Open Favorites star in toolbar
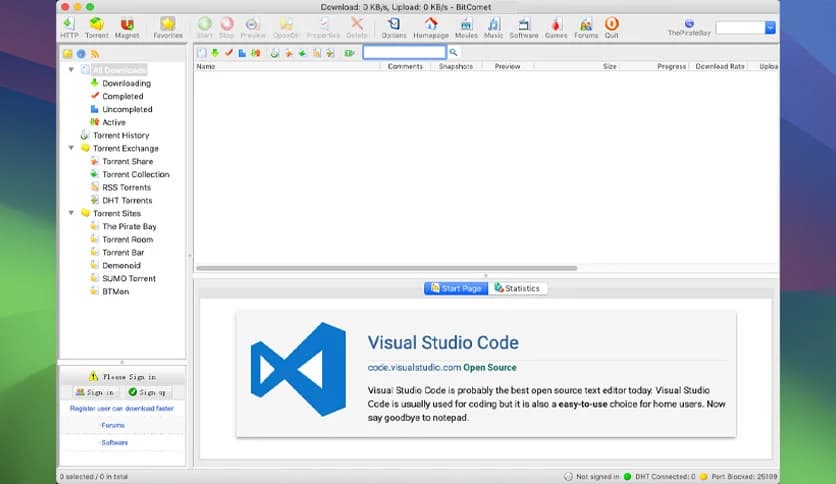 tap(168, 25)
